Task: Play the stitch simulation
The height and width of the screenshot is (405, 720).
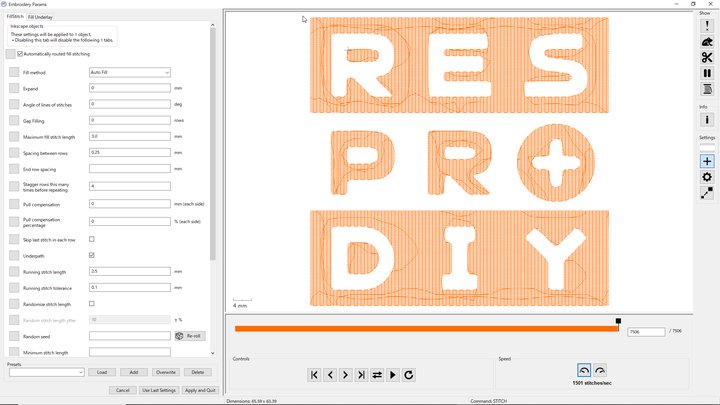Action: tap(393, 375)
